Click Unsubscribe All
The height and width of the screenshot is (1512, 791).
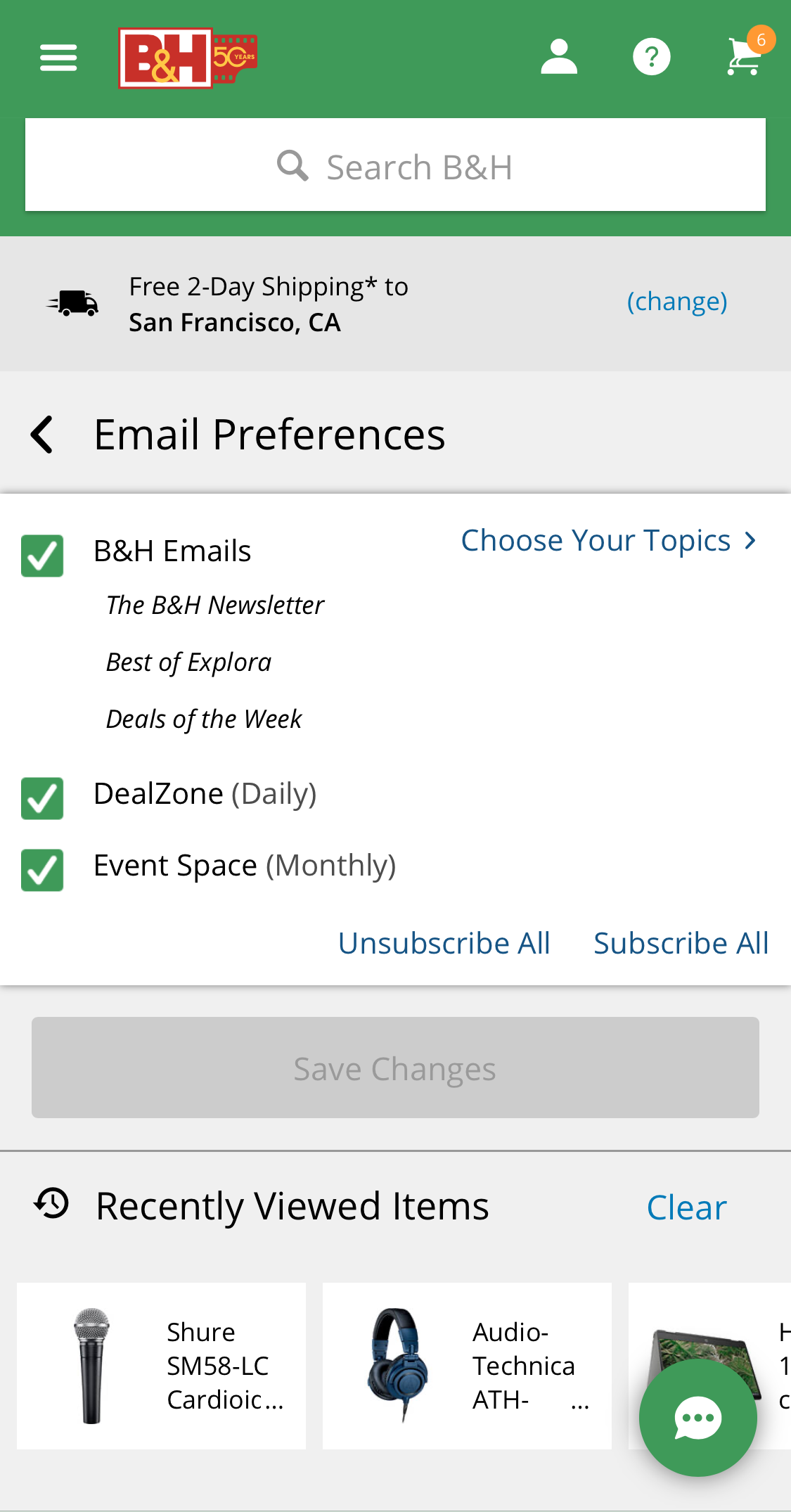[x=444, y=943]
